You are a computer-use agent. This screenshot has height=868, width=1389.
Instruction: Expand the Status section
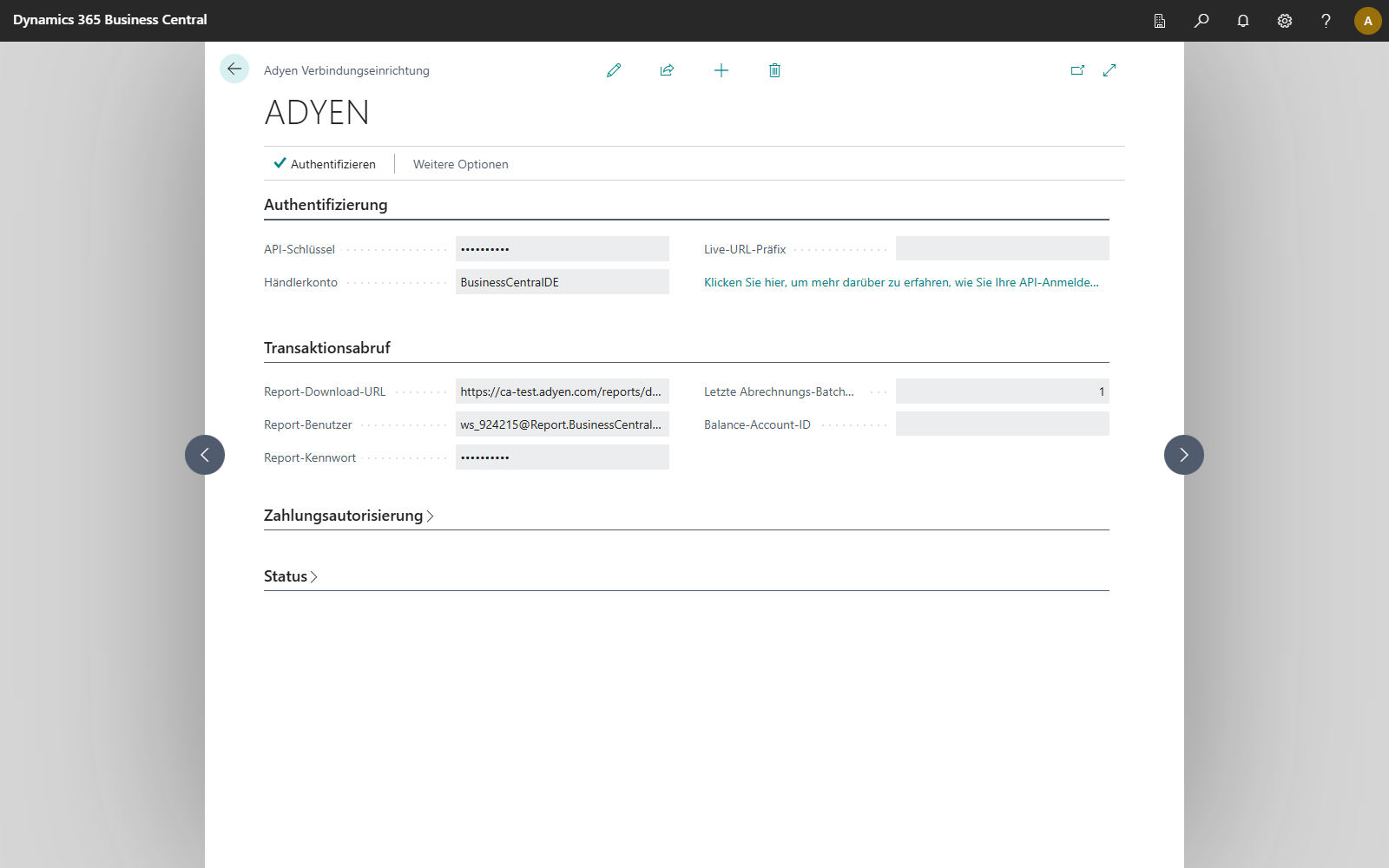tap(291, 576)
